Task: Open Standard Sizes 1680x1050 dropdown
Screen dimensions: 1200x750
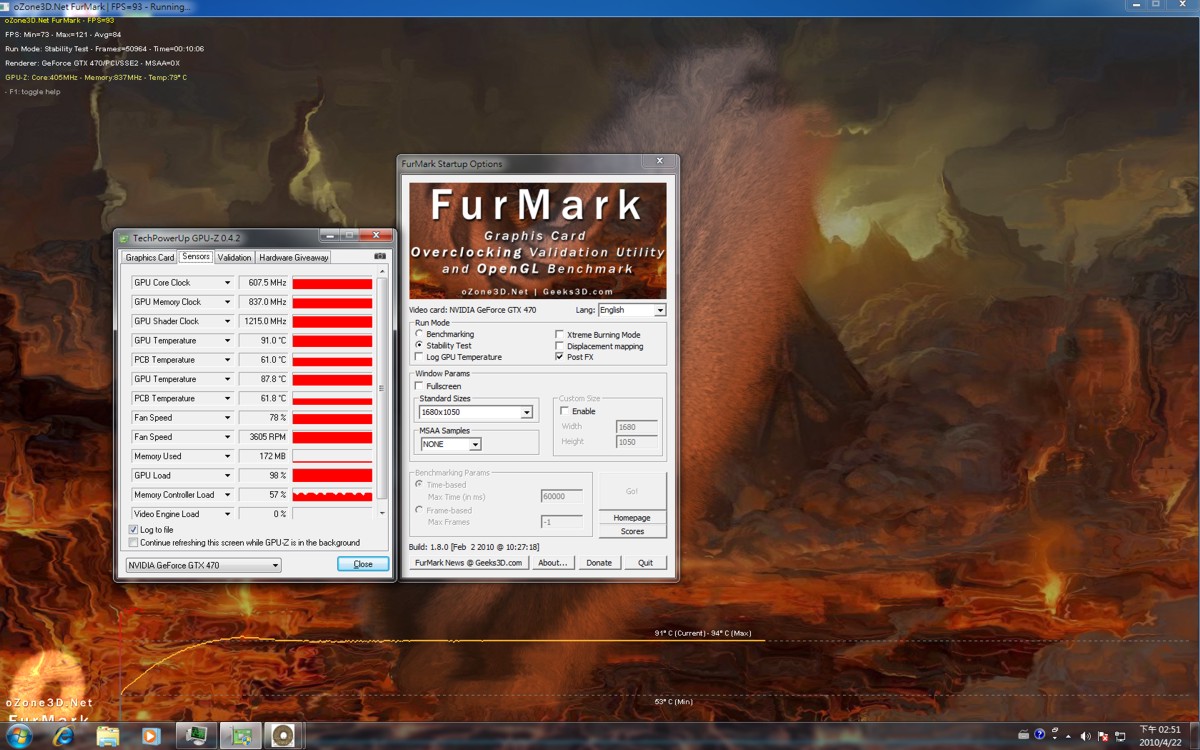Action: (x=476, y=412)
